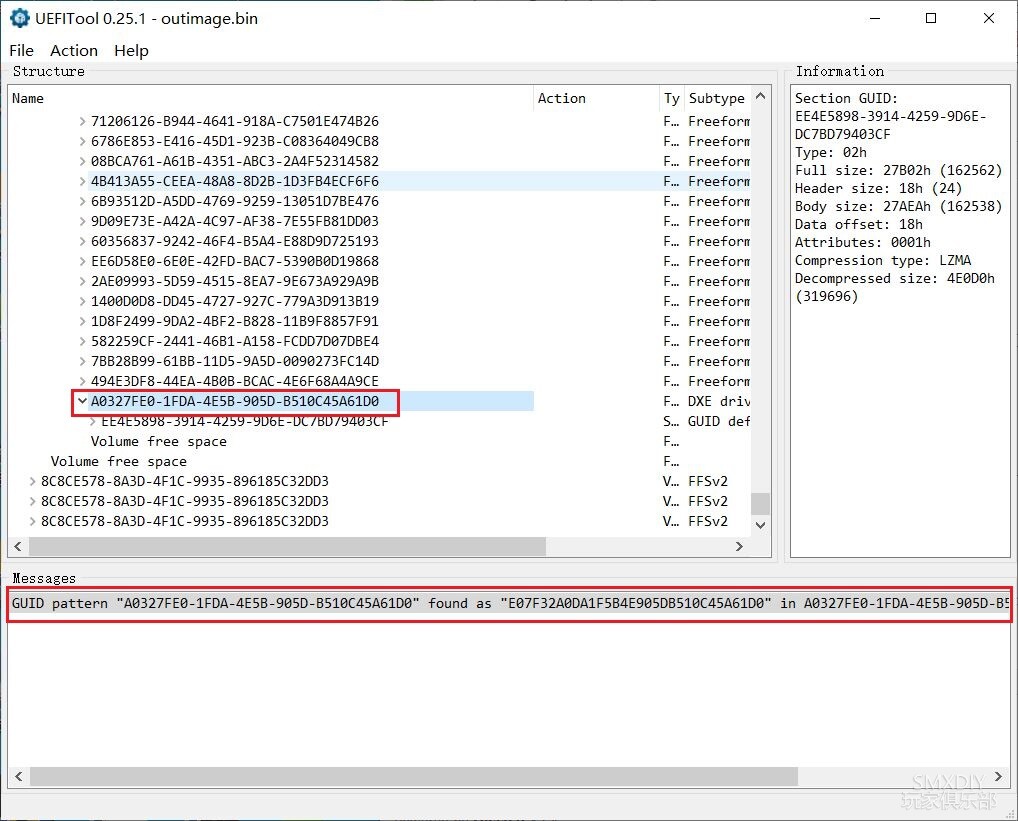The height and width of the screenshot is (821, 1018).
Task: Click the structure tree scroll down arrow
Action: pyautogui.click(x=761, y=525)
